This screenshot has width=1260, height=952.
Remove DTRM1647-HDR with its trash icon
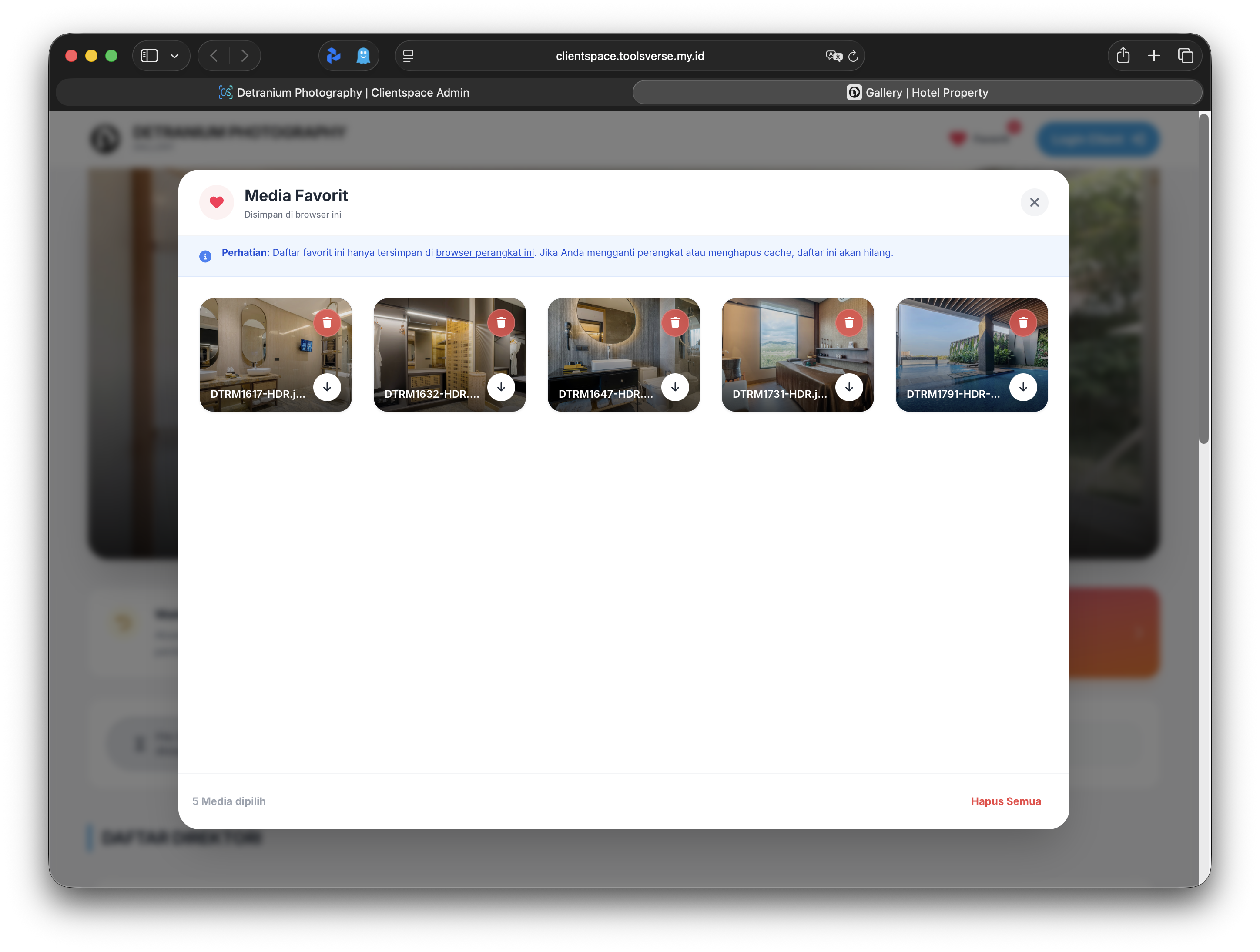(x=676, y=322)
